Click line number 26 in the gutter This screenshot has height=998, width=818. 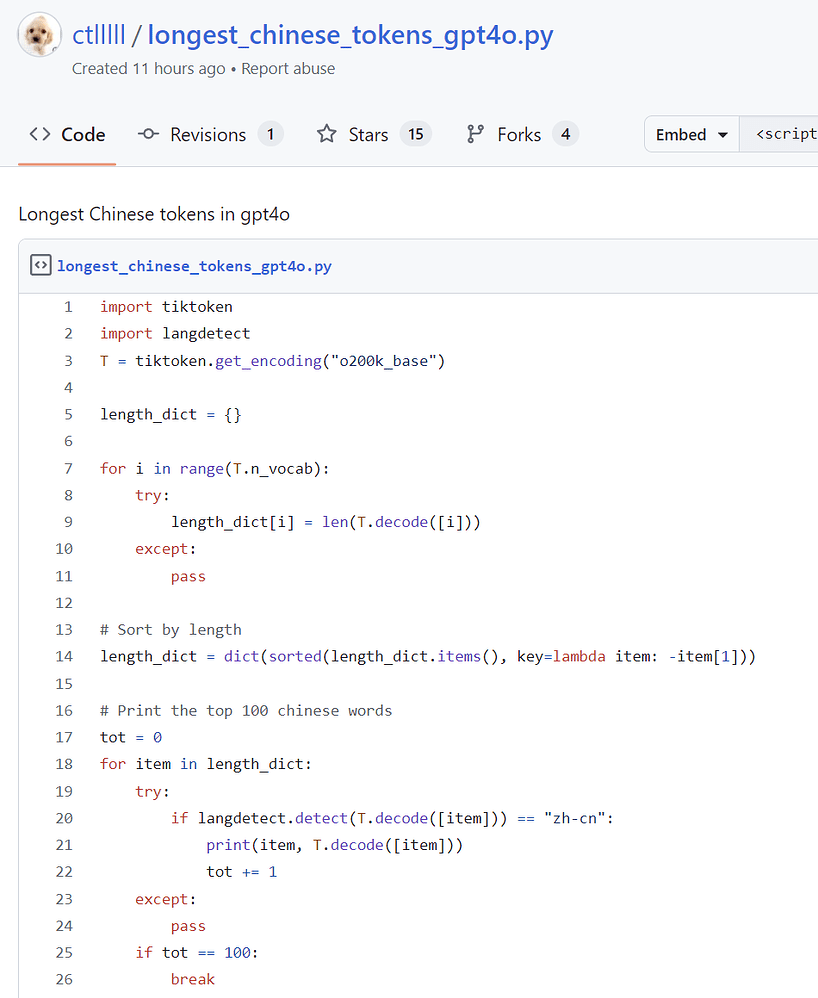tap(64, 979)
